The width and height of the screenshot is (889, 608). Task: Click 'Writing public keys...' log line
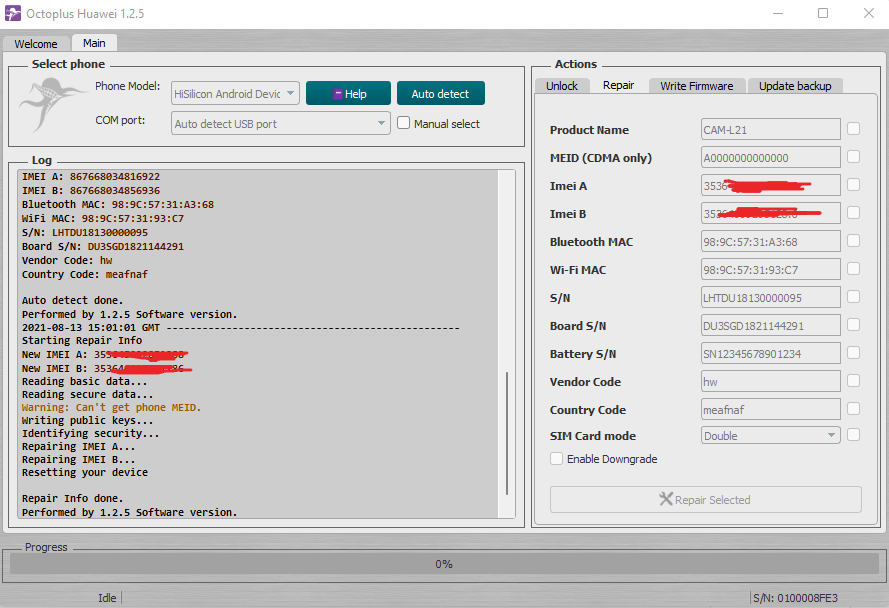(x=88, y=420)
